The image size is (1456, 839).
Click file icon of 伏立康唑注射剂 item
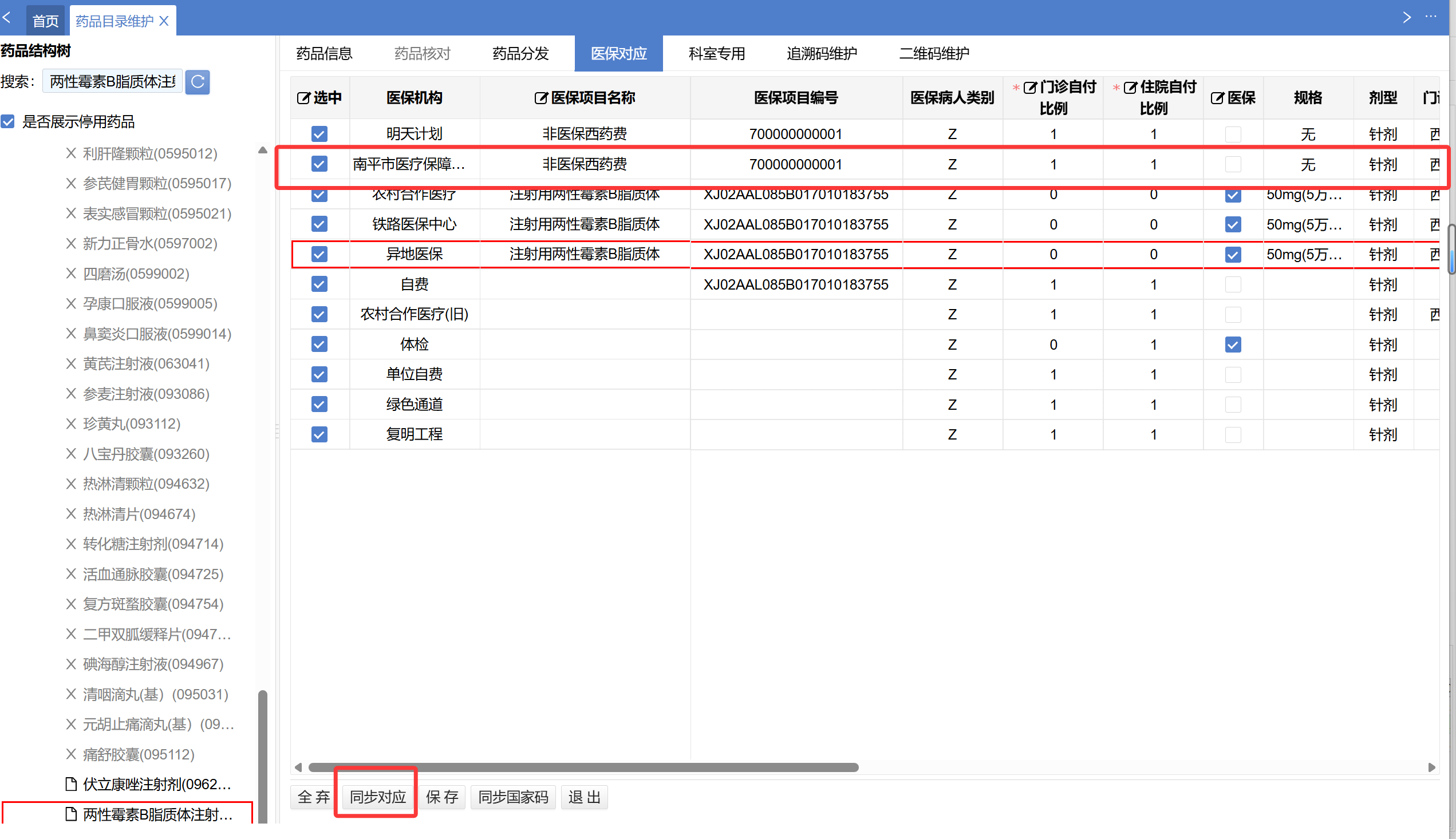71,783
